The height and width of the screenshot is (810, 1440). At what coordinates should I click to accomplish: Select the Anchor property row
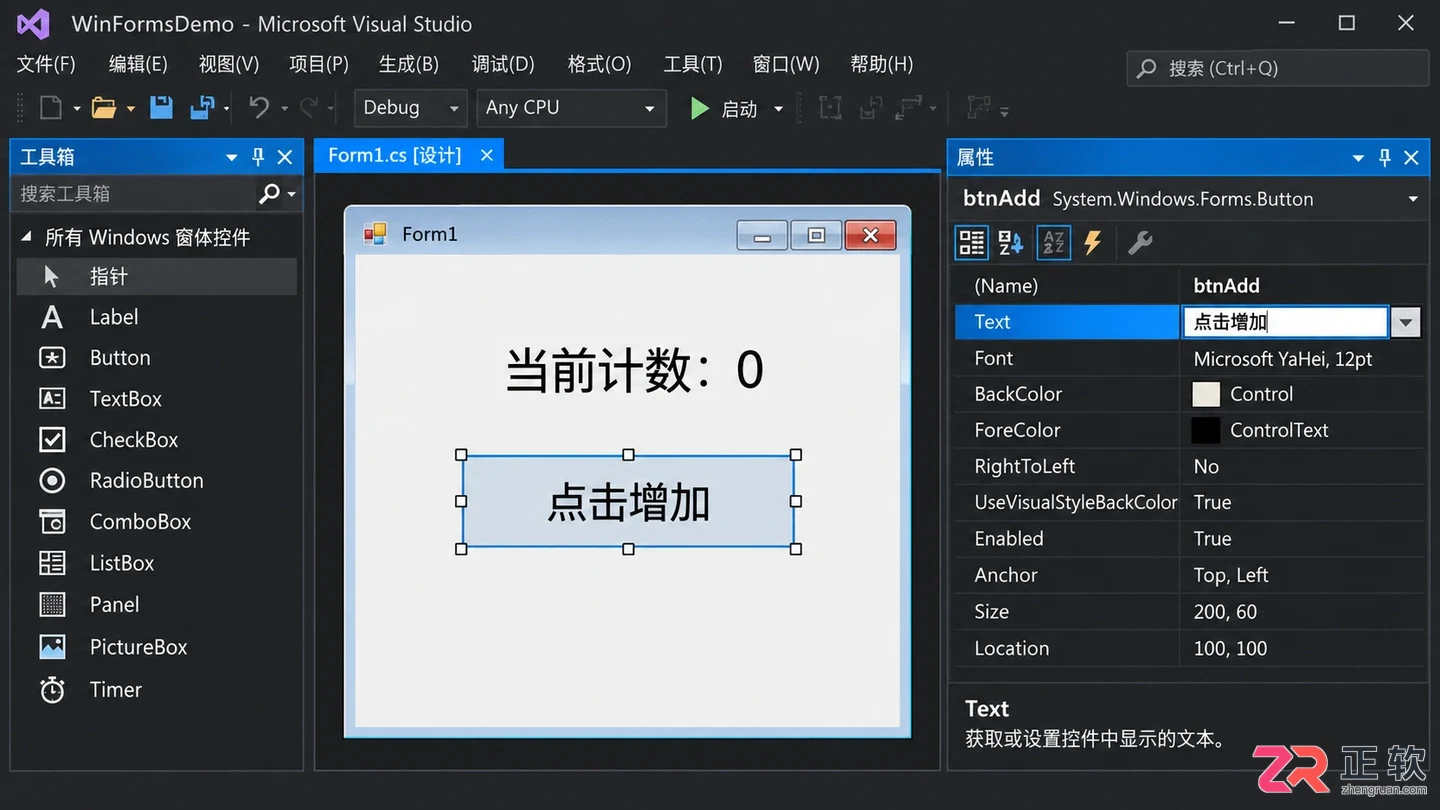(x=1190, y=575)
